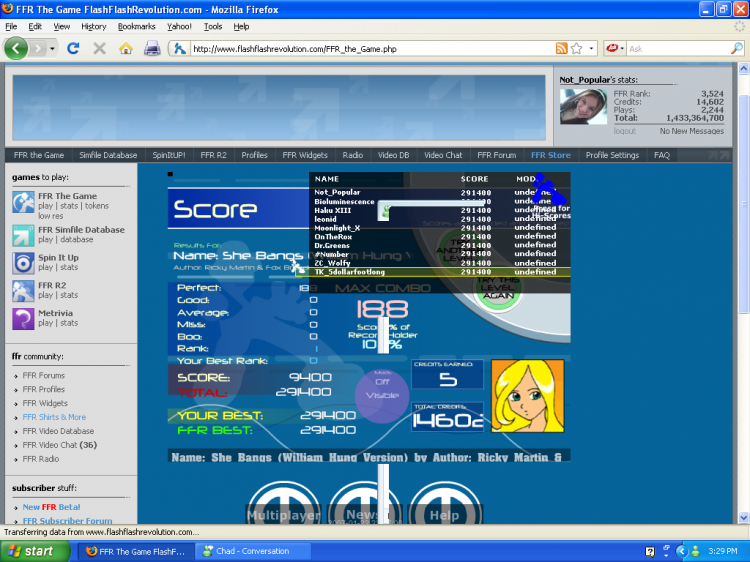750x562 pixels.
Task: Click the Metrivia question mark icon
Action: (24, 318)
